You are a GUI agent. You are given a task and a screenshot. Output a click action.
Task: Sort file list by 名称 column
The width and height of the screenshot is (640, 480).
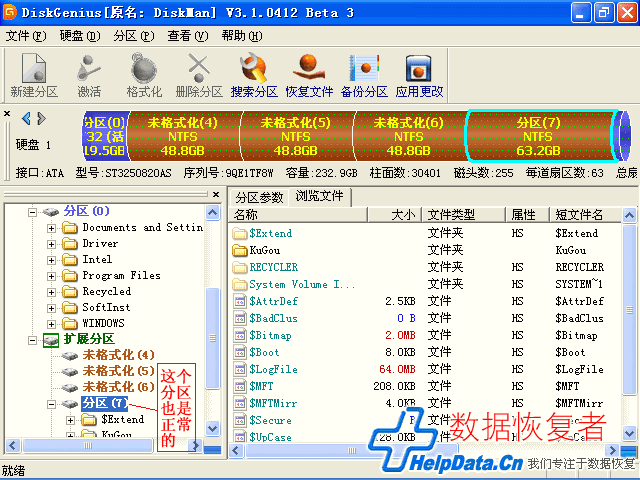(298, 215)
